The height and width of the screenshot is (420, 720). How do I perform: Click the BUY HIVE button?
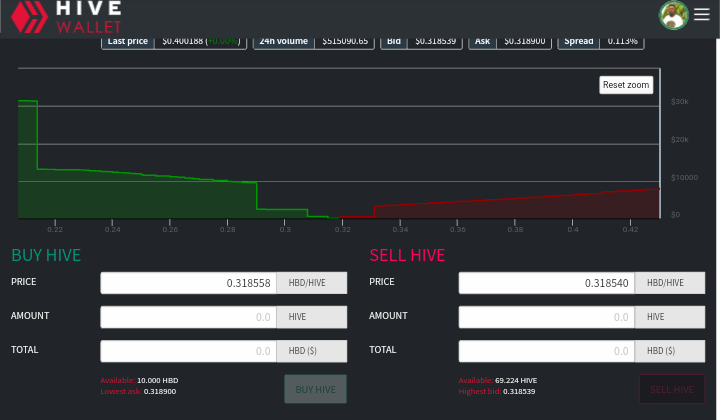click(x=315, y=389)
